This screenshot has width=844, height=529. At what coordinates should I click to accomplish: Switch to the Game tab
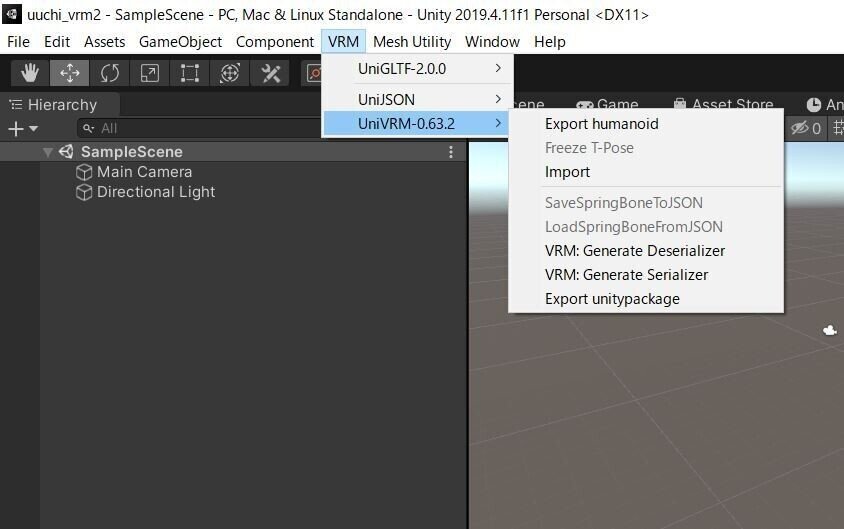607,104
